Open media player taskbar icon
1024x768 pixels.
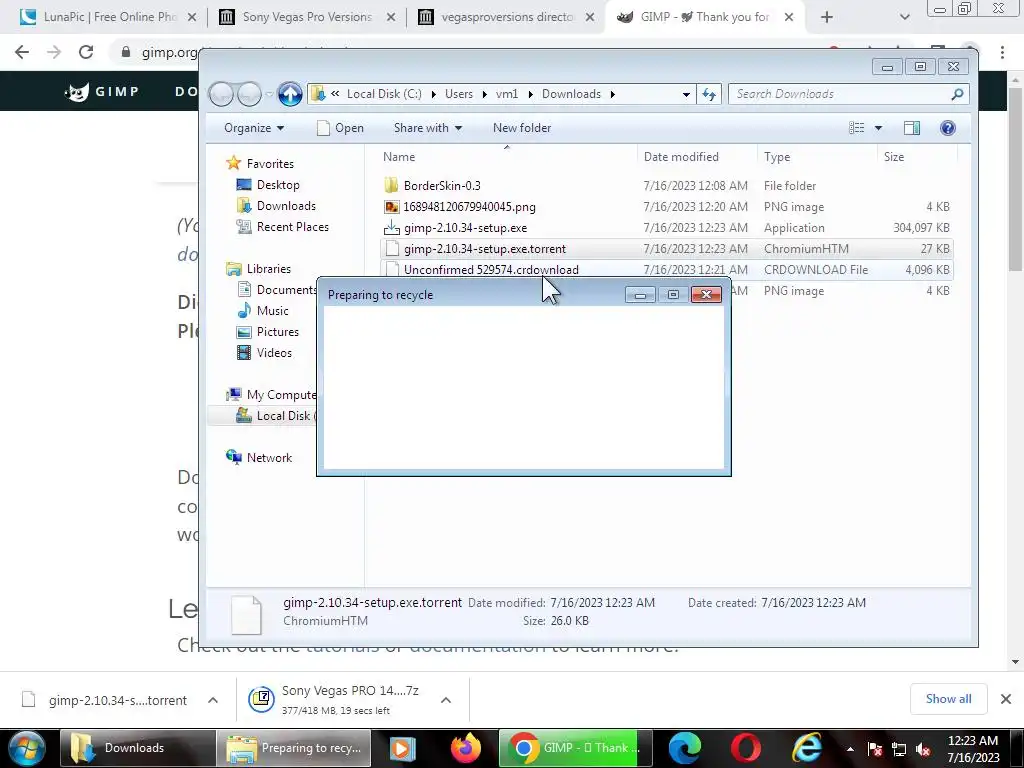[403, 748]
